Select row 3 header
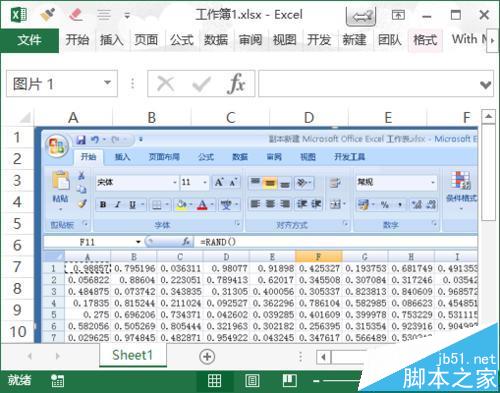This screenshot has width=500, height=393. [17, 180]
